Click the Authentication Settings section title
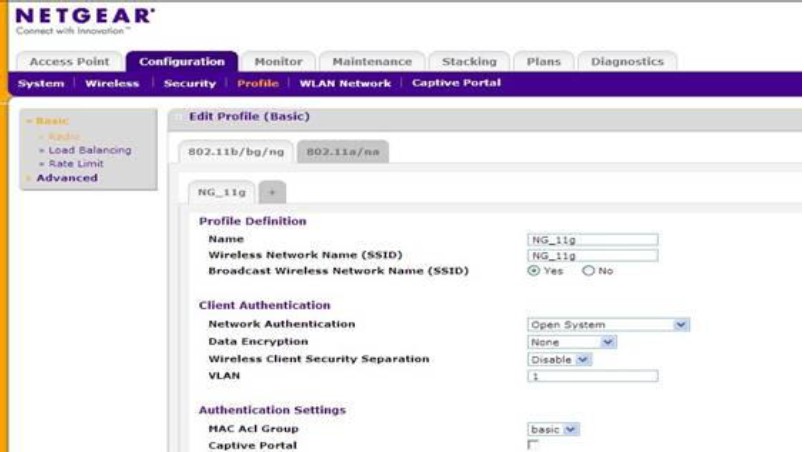The height and width of the screenshot is (452, 804). (272, 410)
